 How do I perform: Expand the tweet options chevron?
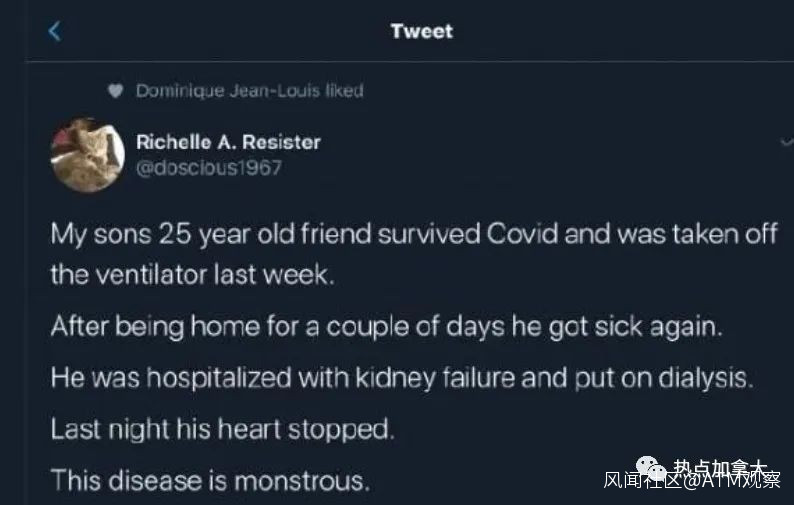[x=786, y=143]
